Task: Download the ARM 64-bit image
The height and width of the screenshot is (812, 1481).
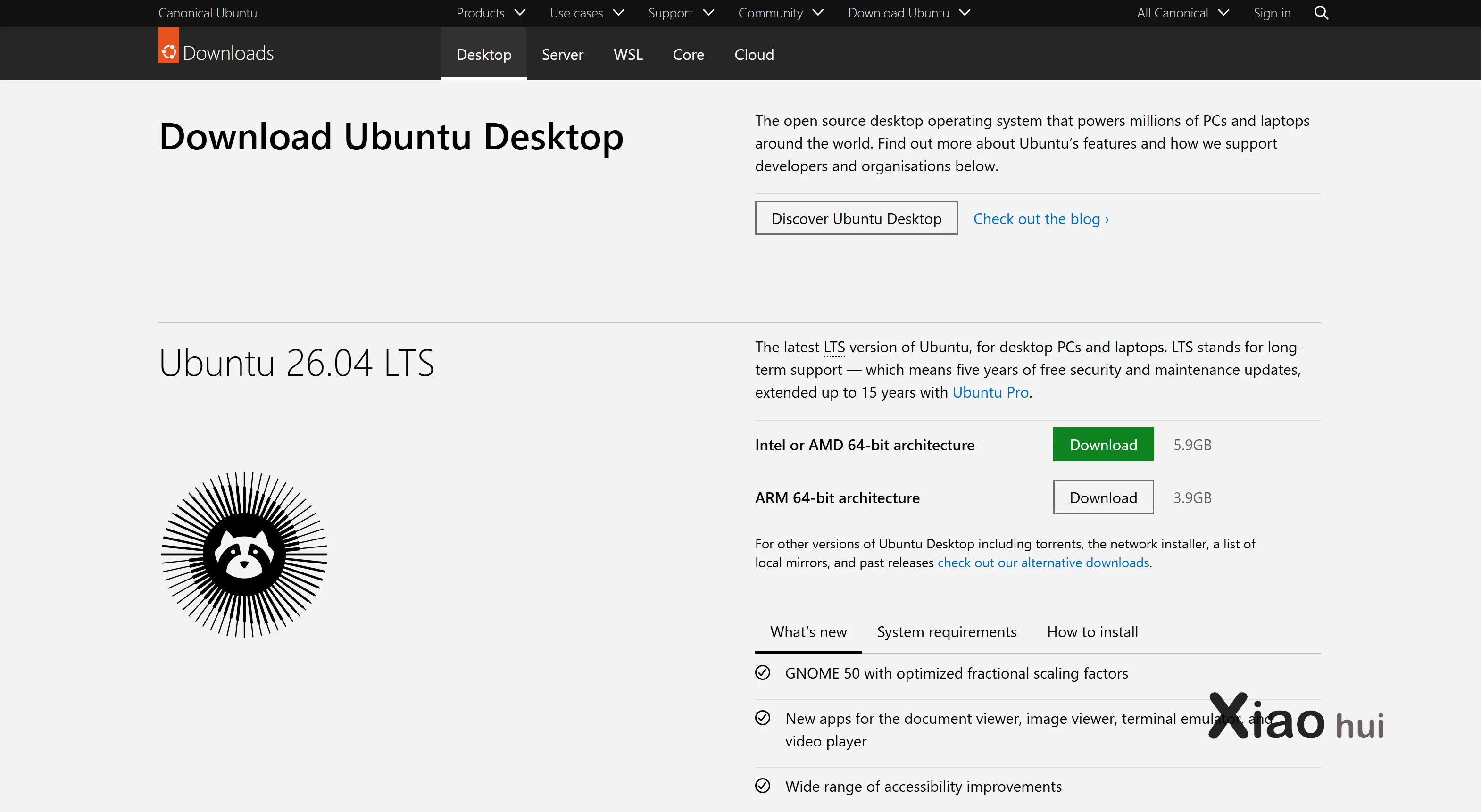Action: (1103, 497)
